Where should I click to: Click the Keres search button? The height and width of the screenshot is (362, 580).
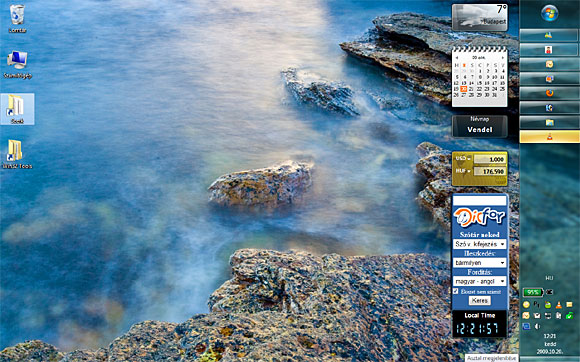click(x=480, y=301)
